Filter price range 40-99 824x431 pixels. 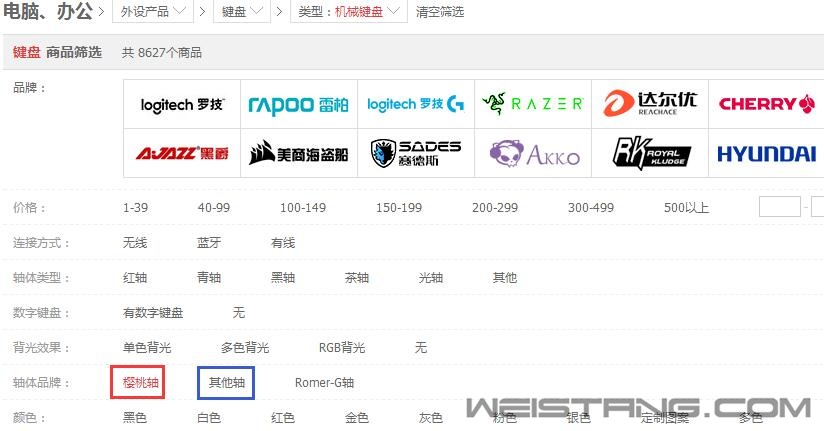point(213,208)
